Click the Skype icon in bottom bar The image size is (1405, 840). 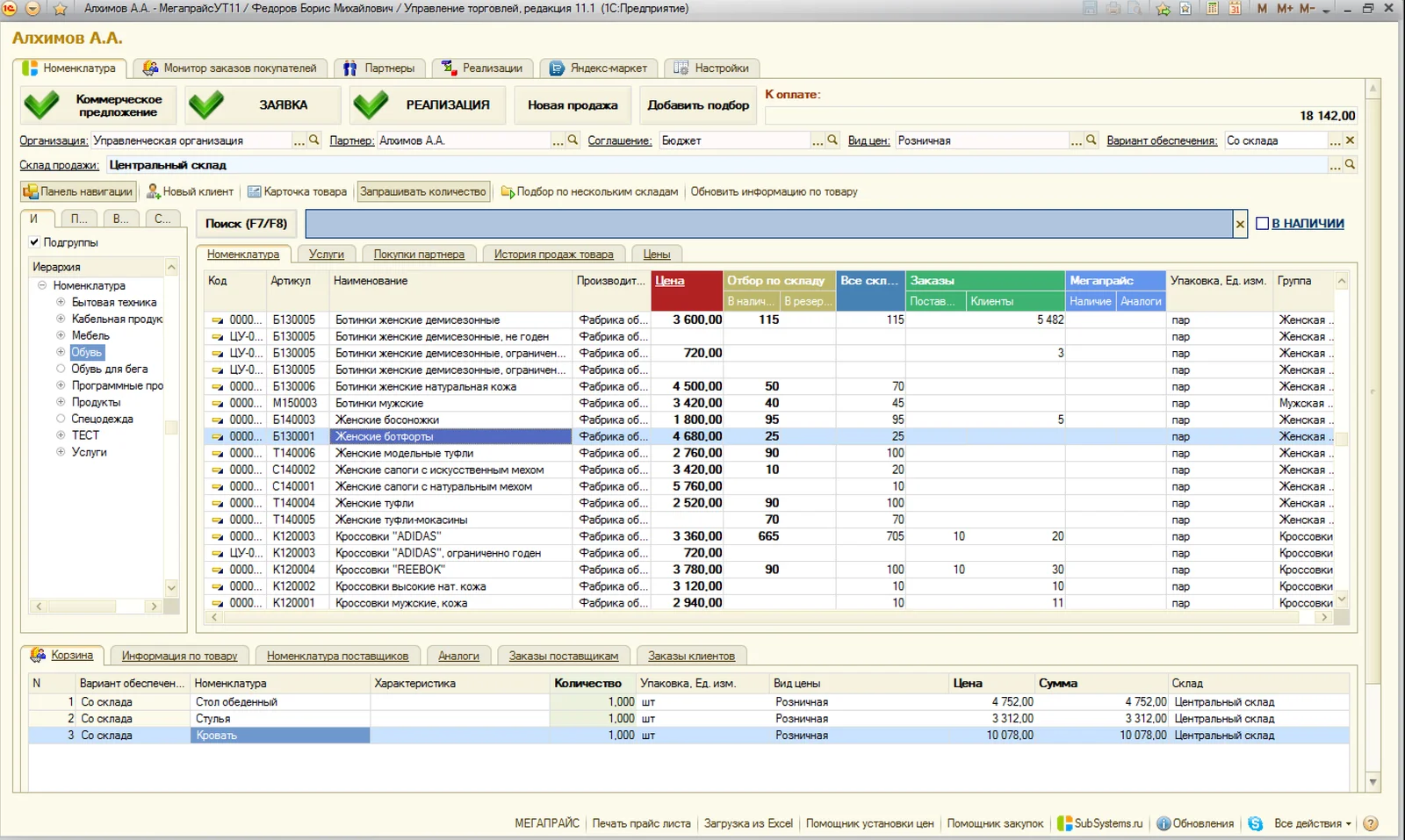tap(1255, 823)
